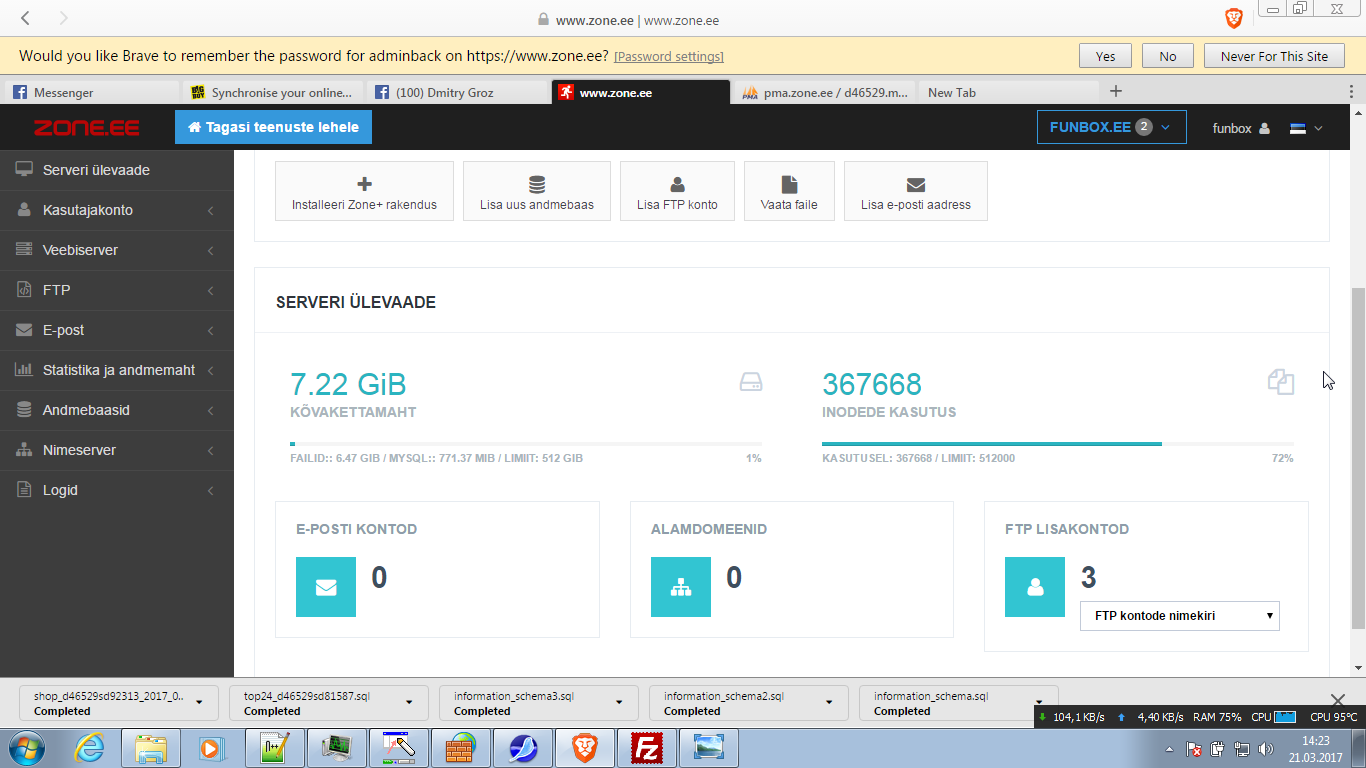Open the FUNBOX.EE server selector dropdown

[1112, 127]
